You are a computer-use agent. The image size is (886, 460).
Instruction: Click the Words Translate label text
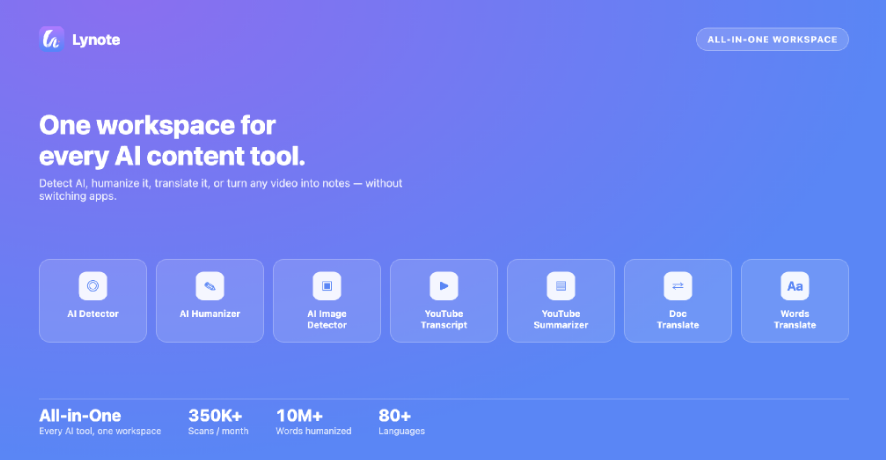click(x=794, y=319)
